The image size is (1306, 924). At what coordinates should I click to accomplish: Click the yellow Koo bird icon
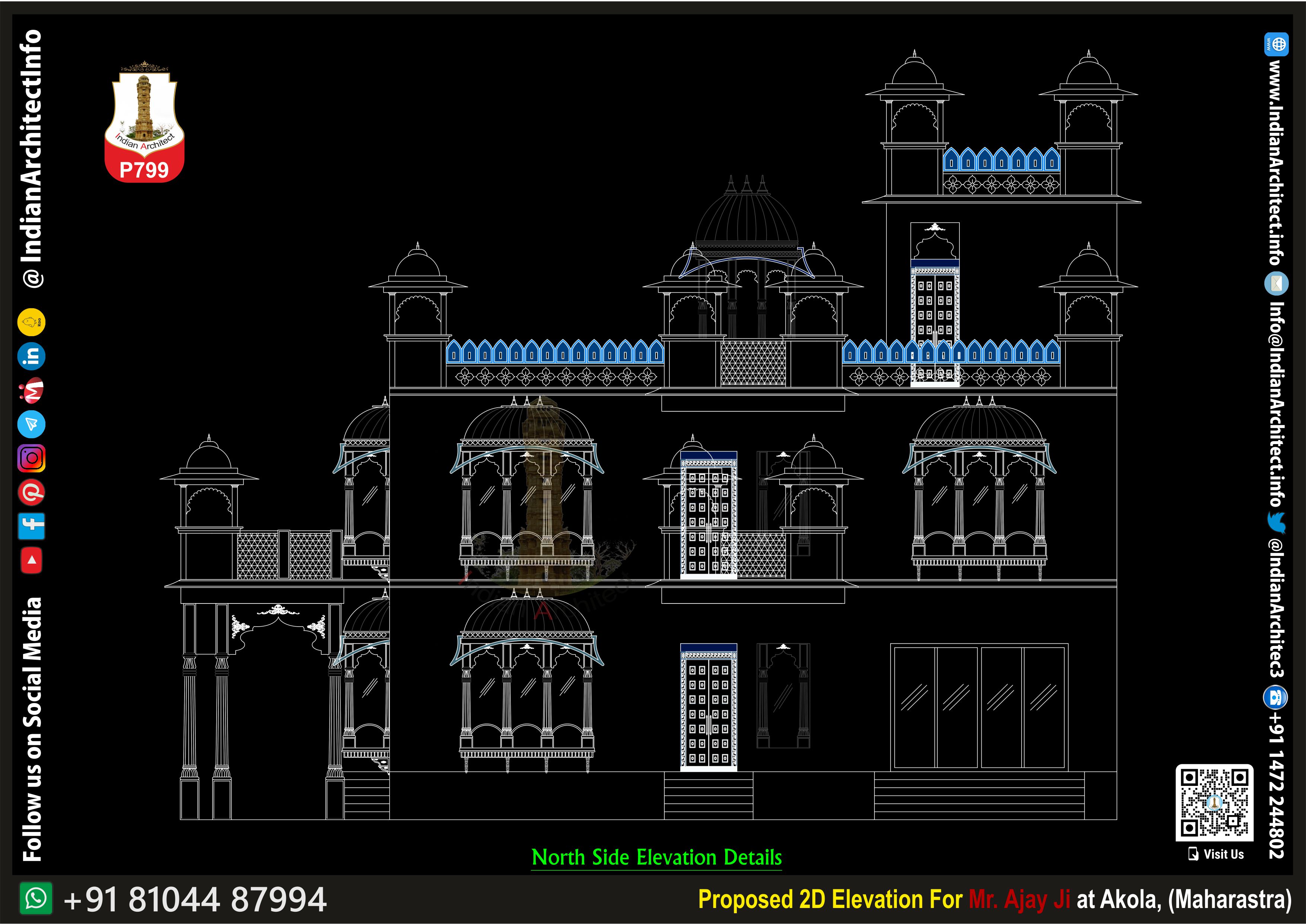tap(31, 323)
